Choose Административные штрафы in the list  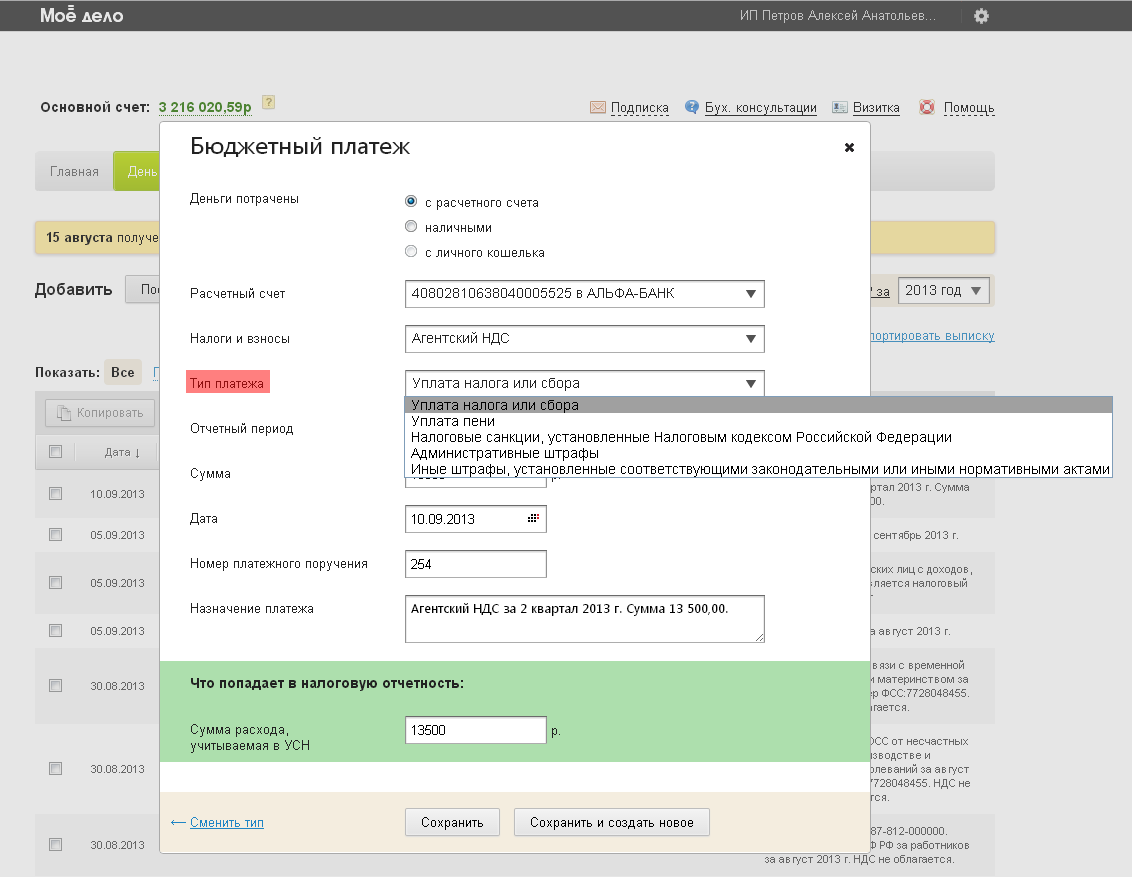click(x=505, y=453)
